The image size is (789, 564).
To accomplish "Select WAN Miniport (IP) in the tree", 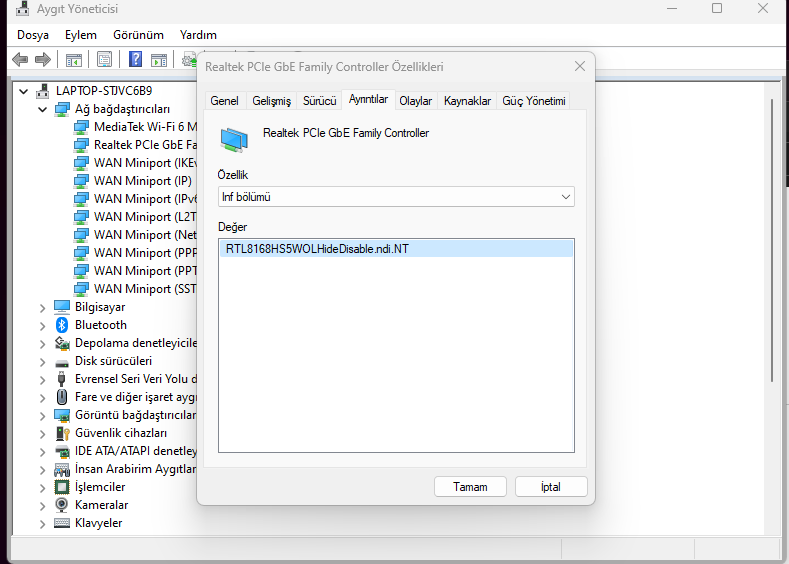I will [142, 181].
